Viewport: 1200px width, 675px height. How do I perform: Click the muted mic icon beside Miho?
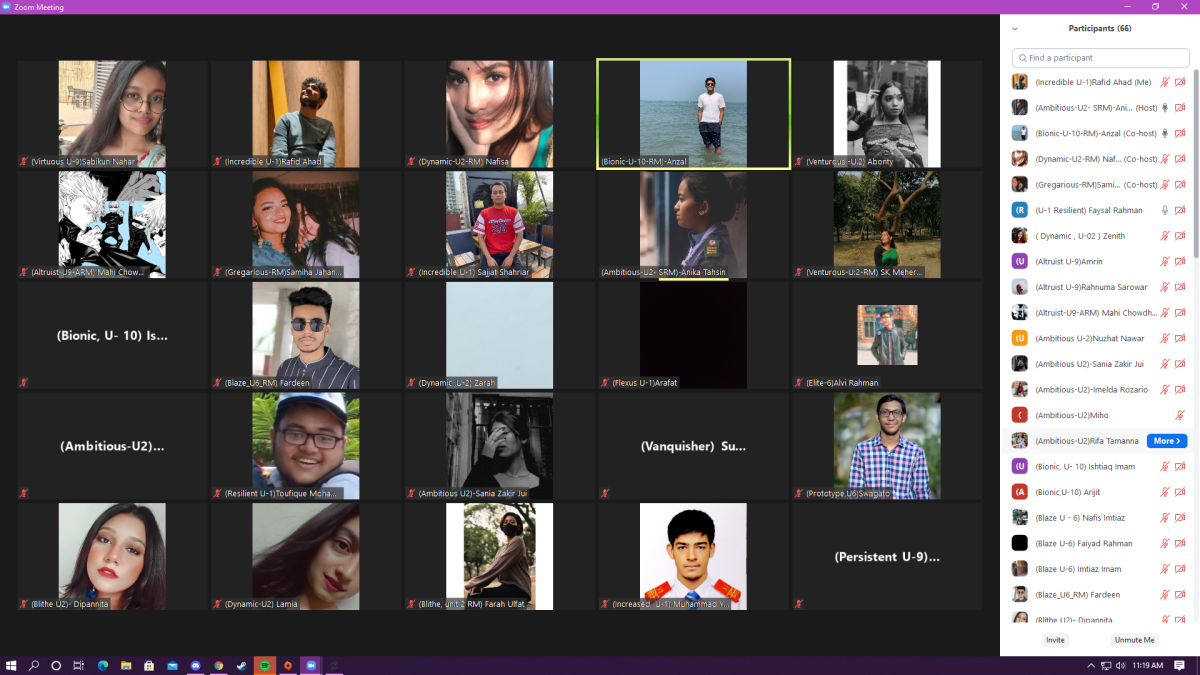click(x=1180, y=415)
